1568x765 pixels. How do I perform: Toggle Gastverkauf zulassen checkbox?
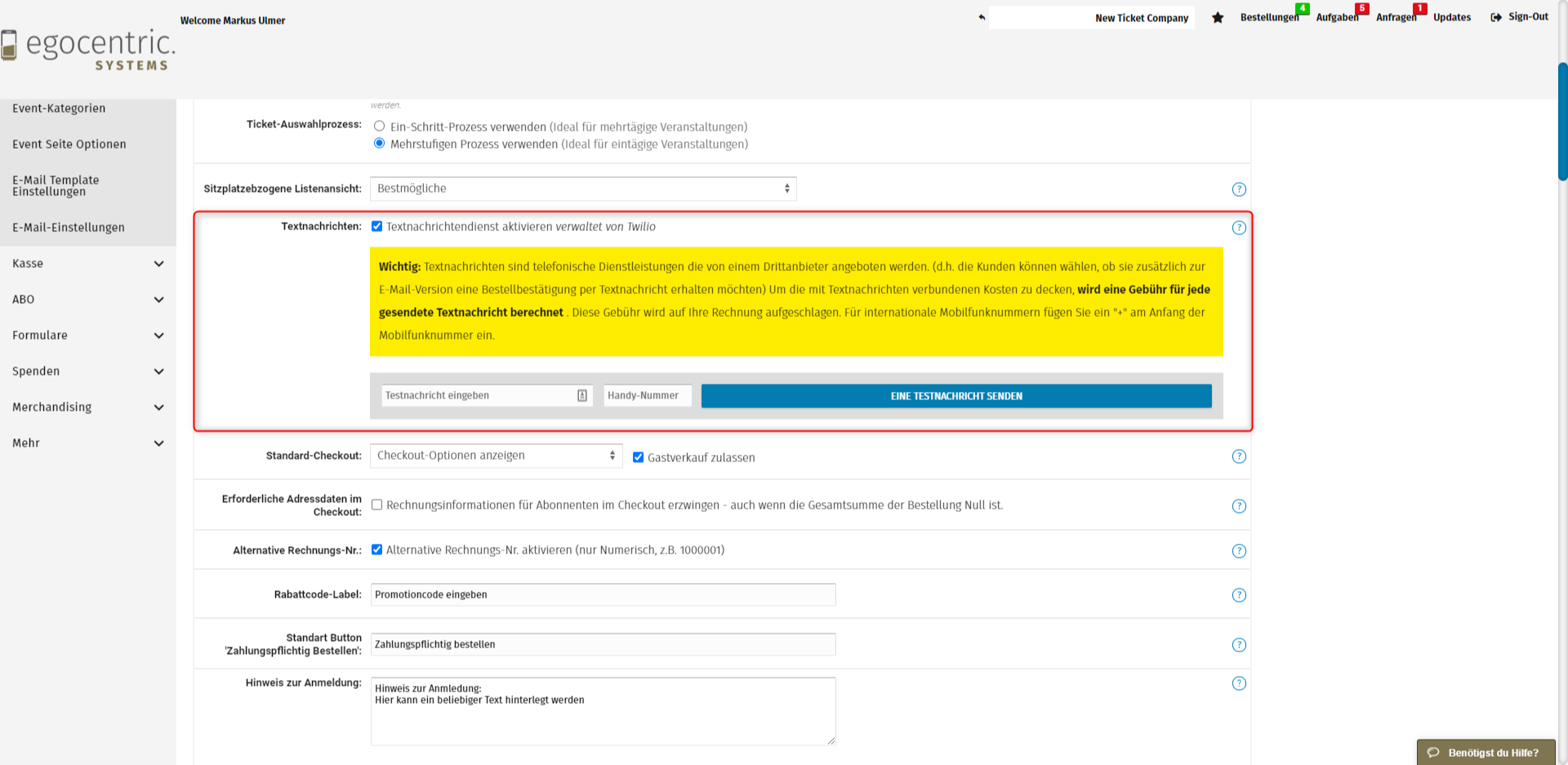(639, 457)
